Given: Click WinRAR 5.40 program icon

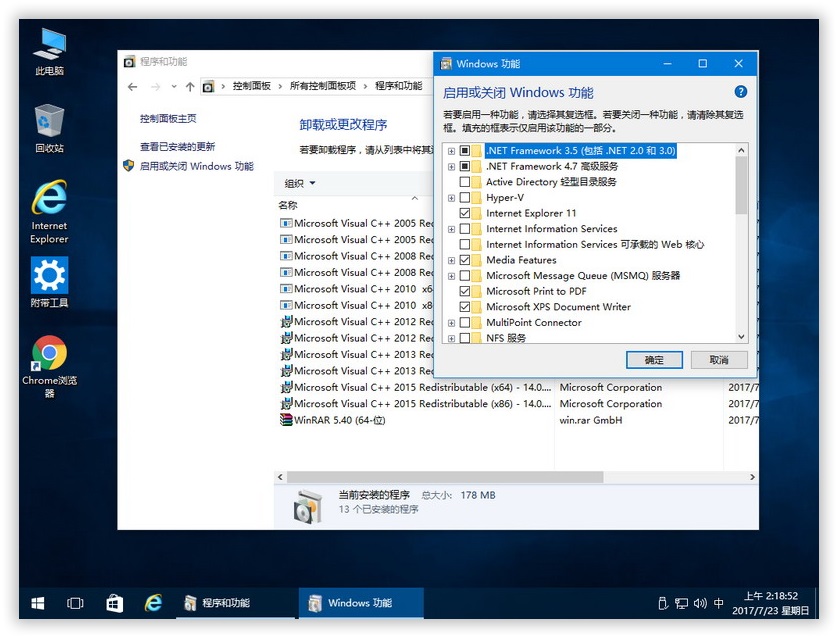Looking at the screenshot, I should [x=286, y=420].
